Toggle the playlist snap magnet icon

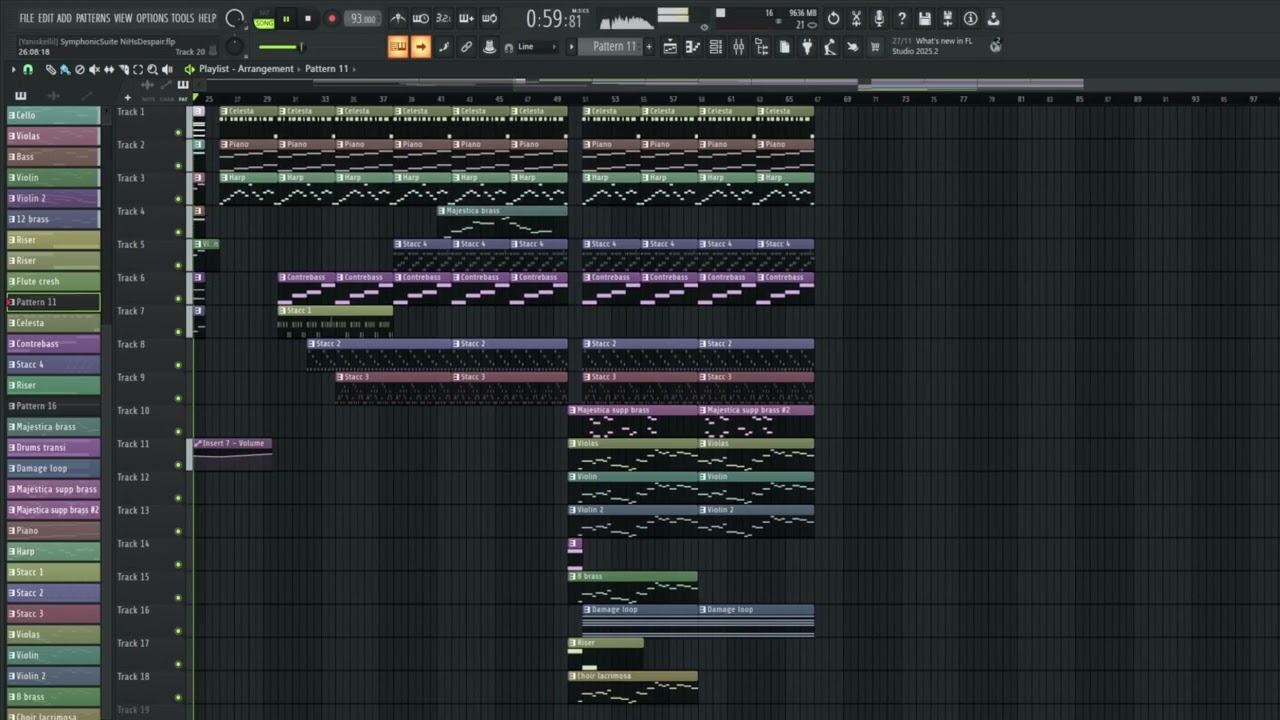coord(27,69)
